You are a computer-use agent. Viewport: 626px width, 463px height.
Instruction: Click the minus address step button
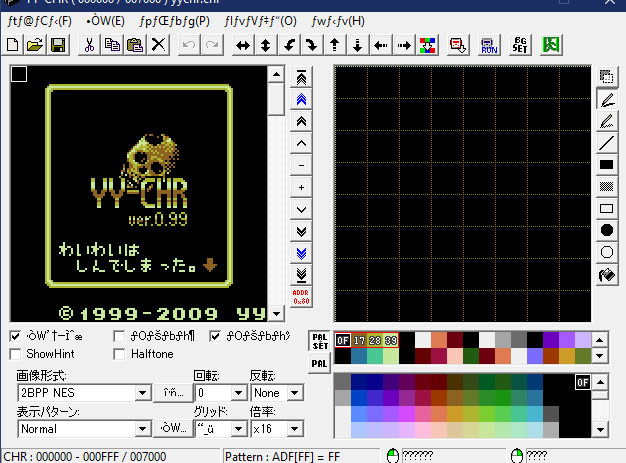tap(301, 165)
